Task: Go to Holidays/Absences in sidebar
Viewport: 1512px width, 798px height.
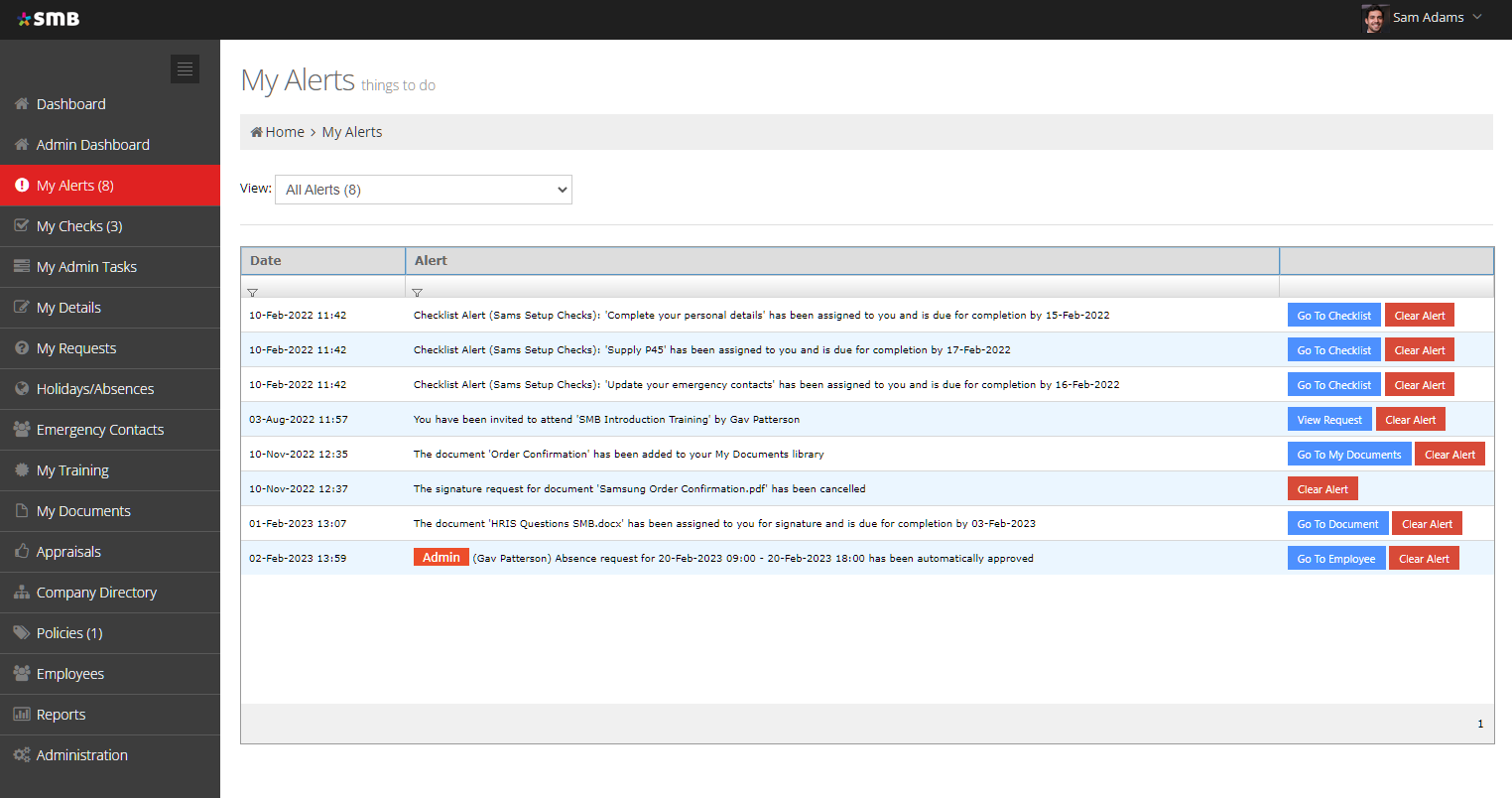Action: tap(110, 389)
